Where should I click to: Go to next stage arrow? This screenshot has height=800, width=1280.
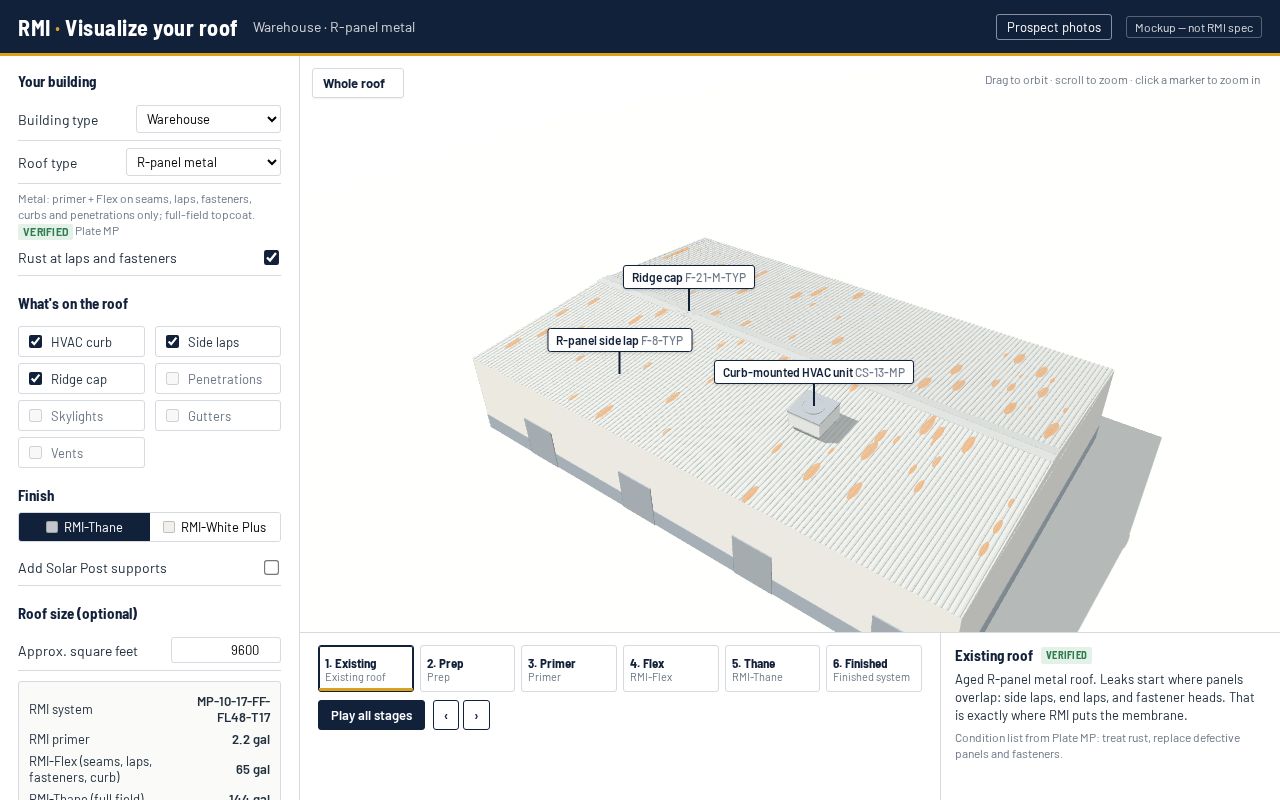(x=476, y=715)
